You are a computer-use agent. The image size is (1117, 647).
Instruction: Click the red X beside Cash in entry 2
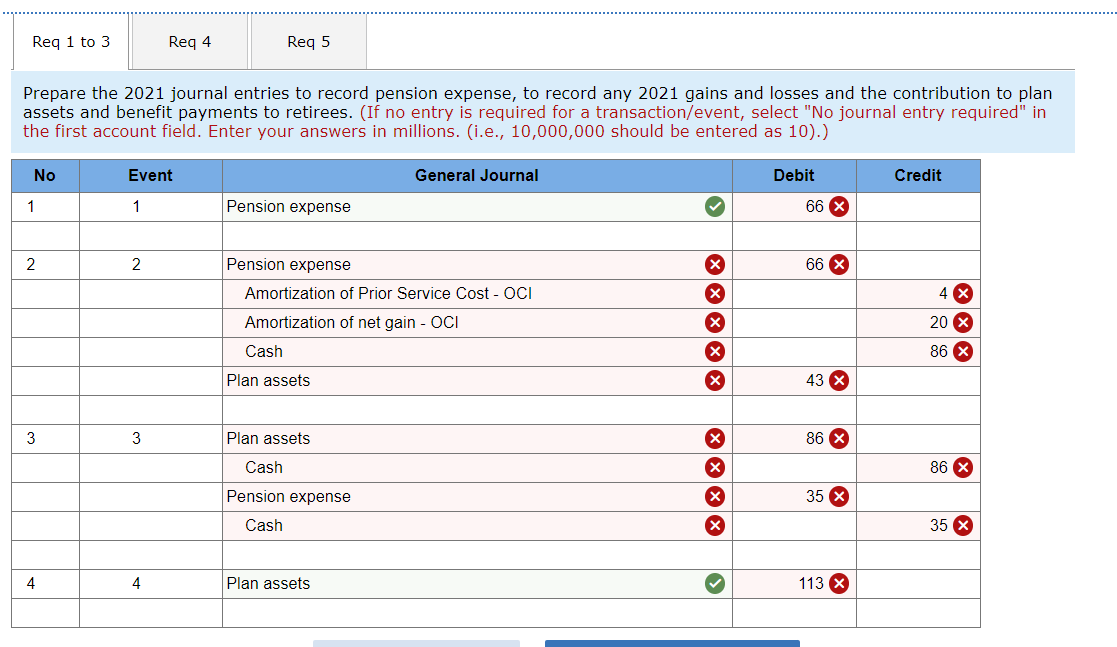tap(715, 351)
